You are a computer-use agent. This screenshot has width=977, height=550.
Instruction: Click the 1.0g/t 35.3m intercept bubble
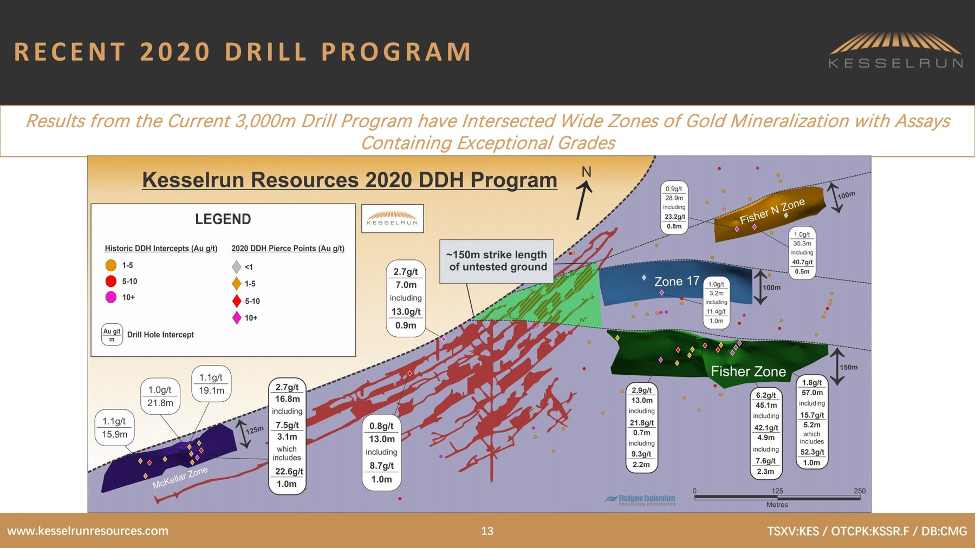point(802,253)
